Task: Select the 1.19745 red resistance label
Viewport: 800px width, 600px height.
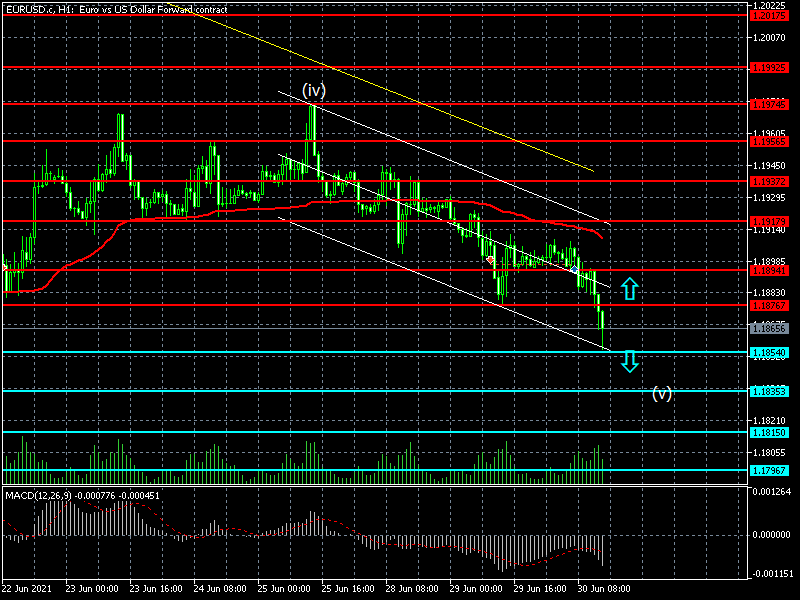Action: 770,104
